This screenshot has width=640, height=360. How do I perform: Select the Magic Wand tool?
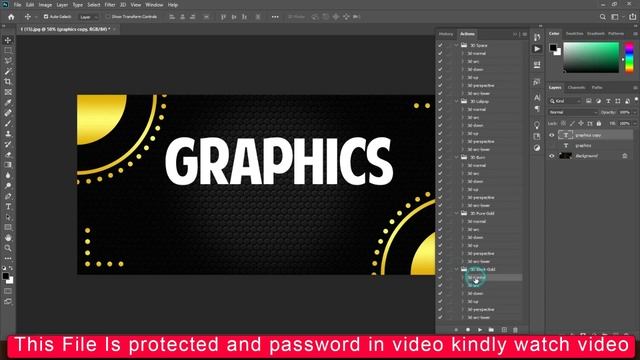[8, 71]
